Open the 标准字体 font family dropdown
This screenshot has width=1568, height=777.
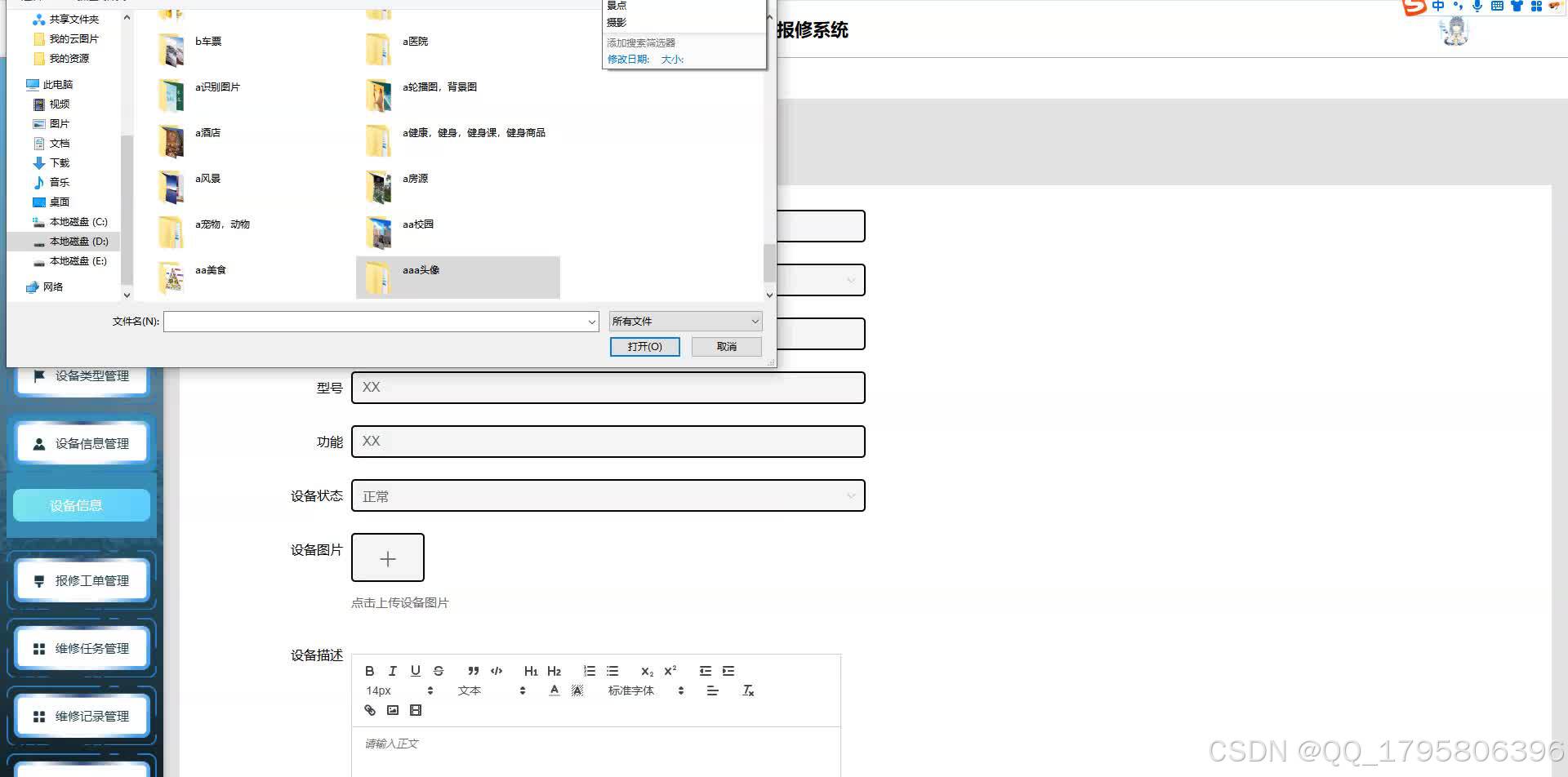point(645,690)
